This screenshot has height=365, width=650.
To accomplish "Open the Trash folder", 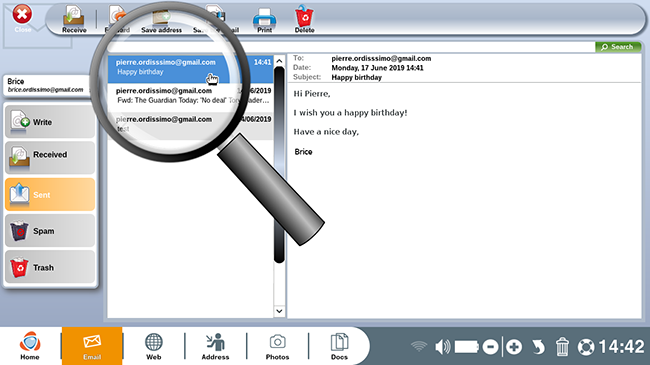I will [x=50, y=267].
